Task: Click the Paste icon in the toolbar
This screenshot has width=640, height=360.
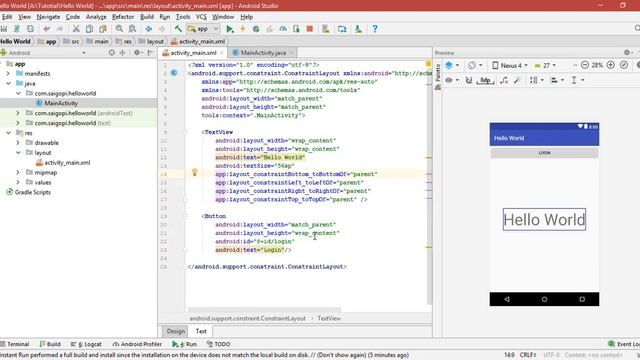Action: coord(103,29)
